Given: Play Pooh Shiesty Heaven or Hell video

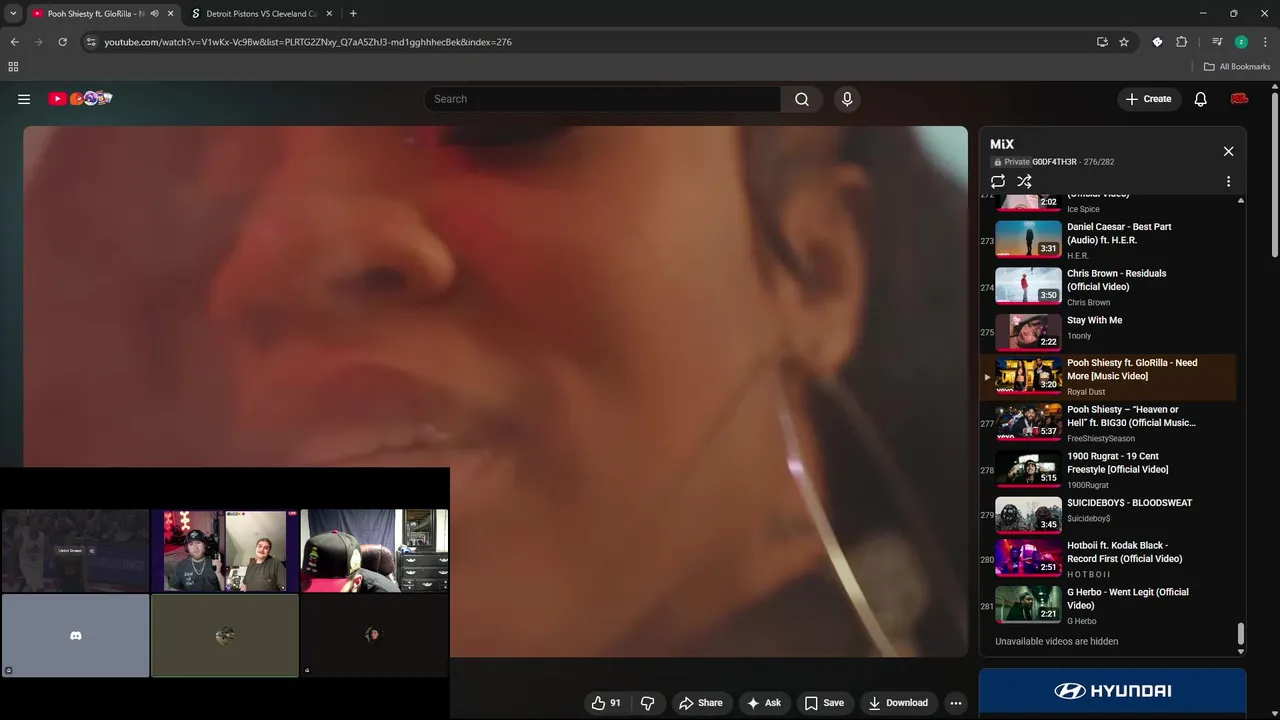Looking at the screenshot, I should pos(1108,424).
